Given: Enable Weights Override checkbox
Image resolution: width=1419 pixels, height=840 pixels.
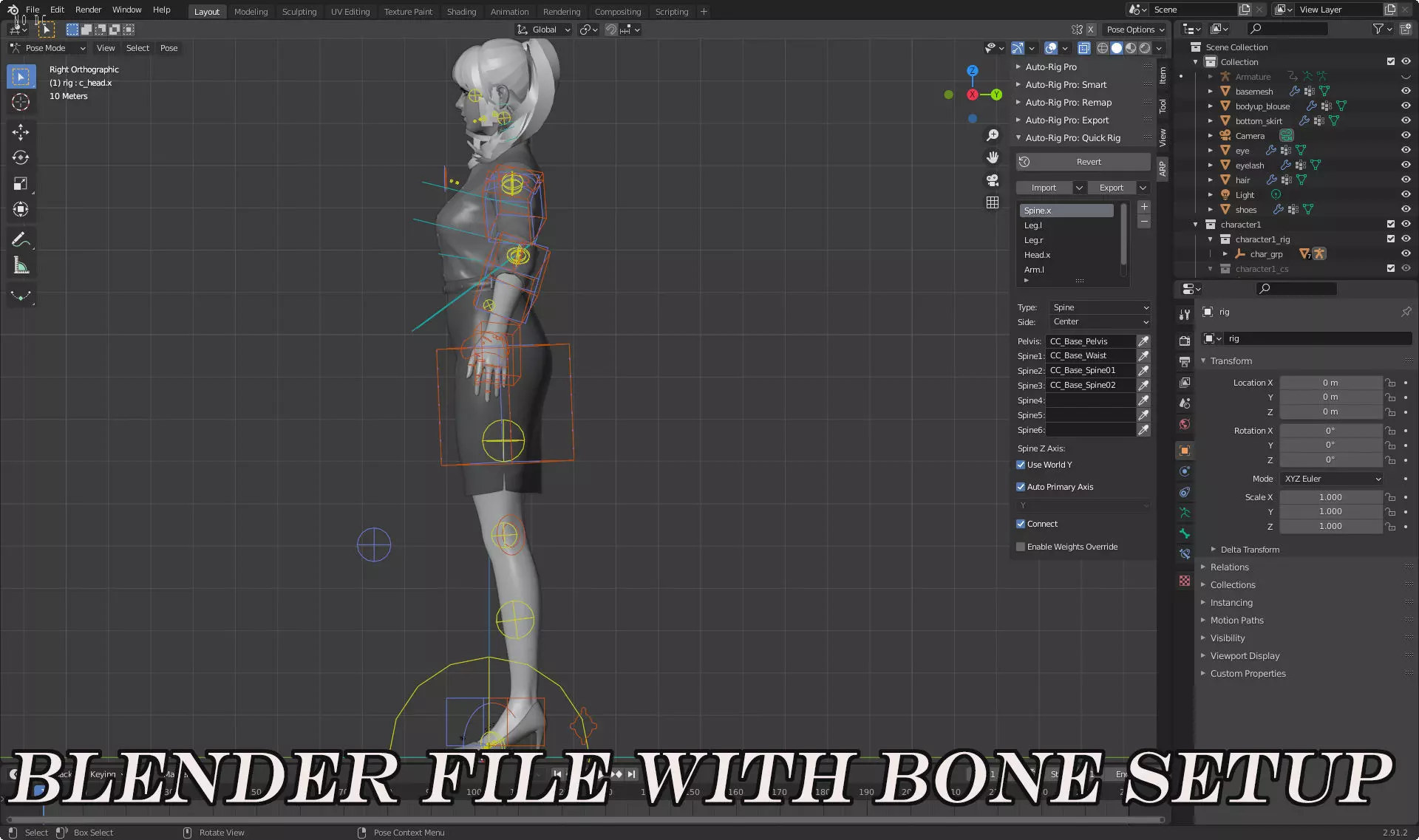Looking at the screenshot, I should (1021, 547).
